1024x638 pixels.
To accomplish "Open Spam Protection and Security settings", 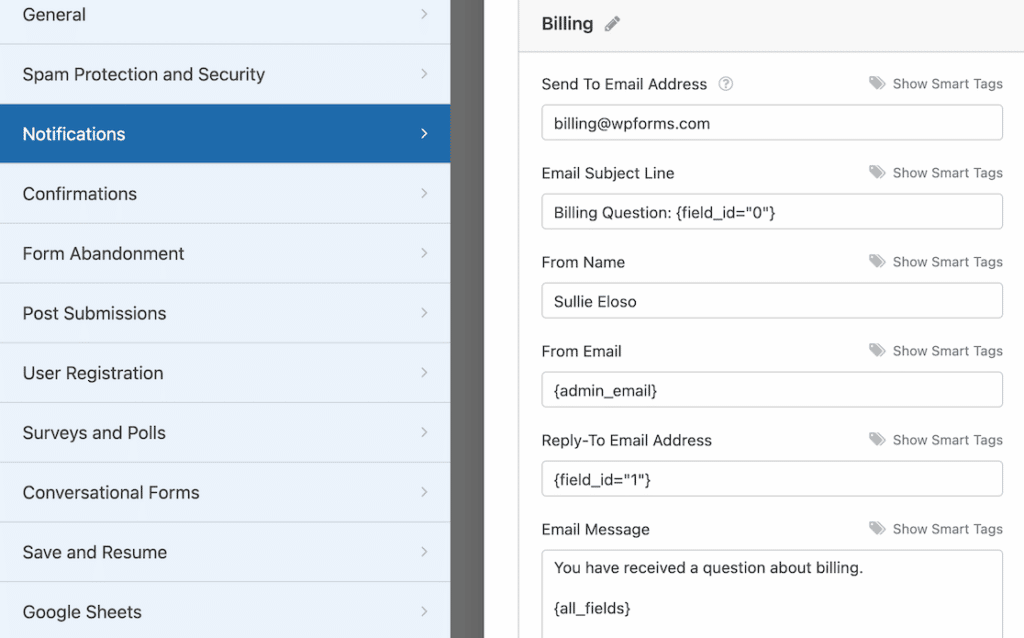I will pos(224,74).
